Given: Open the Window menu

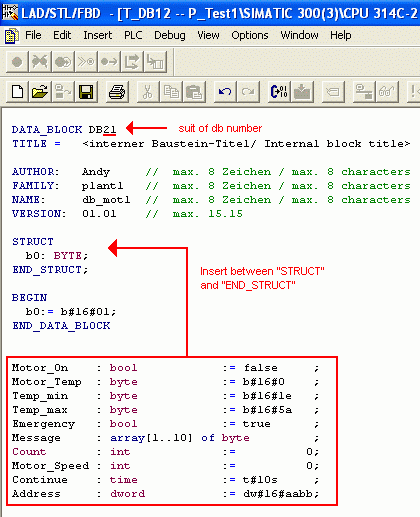Looking at the screenshot, I should (299, 35).
